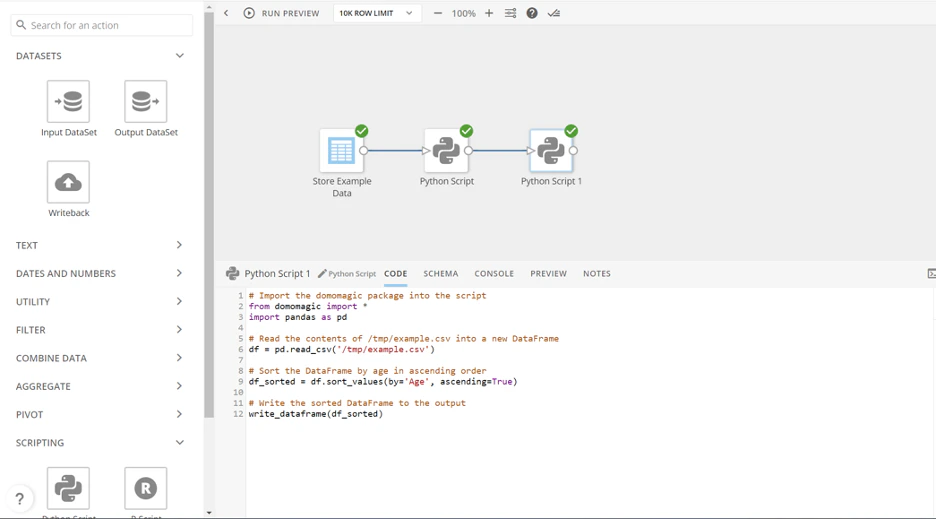Open the canvas settings sliders icon
The width and height of the screenshot is (936, 520).
(x=510, y=13)
